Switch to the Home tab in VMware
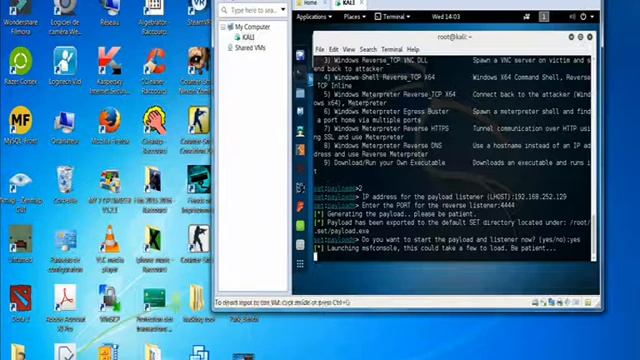This screenshot has width=640, height=360. point(310,3)
